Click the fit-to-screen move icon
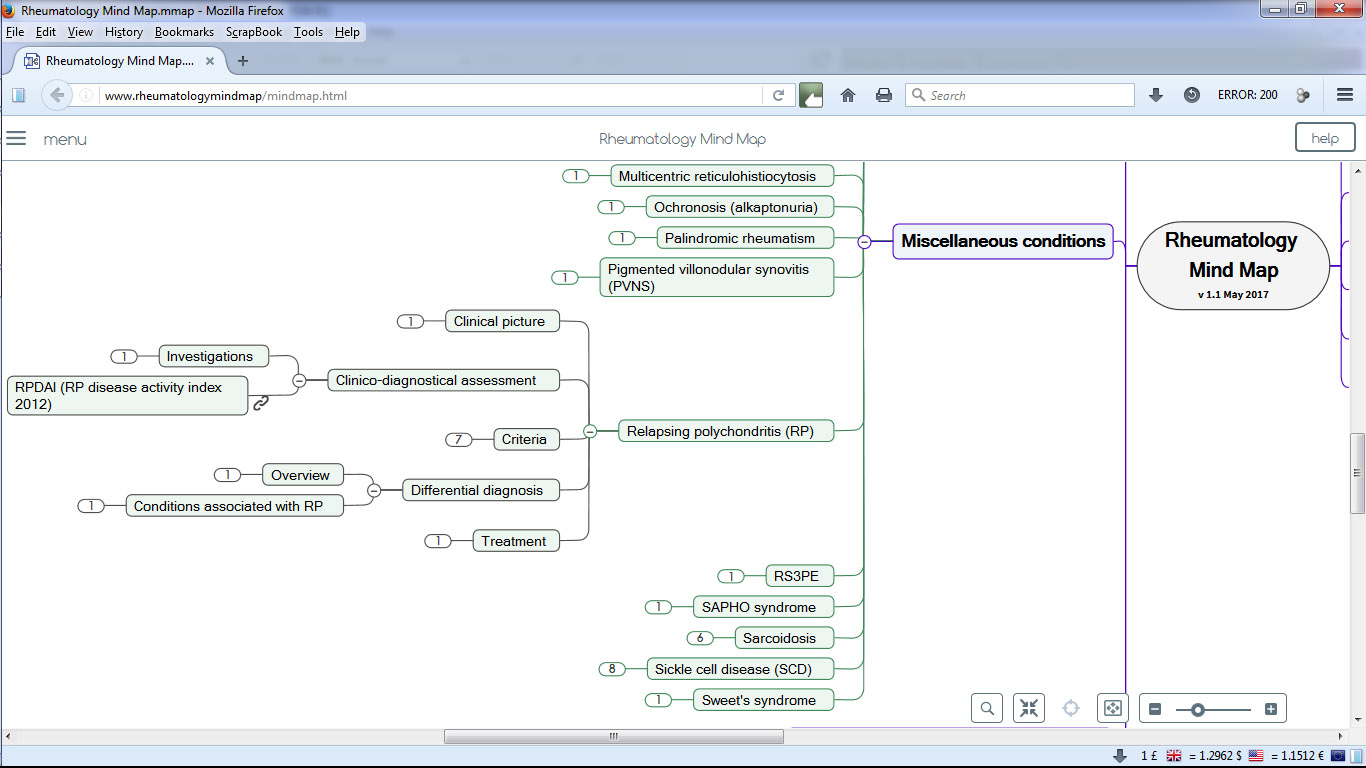 1112,708
